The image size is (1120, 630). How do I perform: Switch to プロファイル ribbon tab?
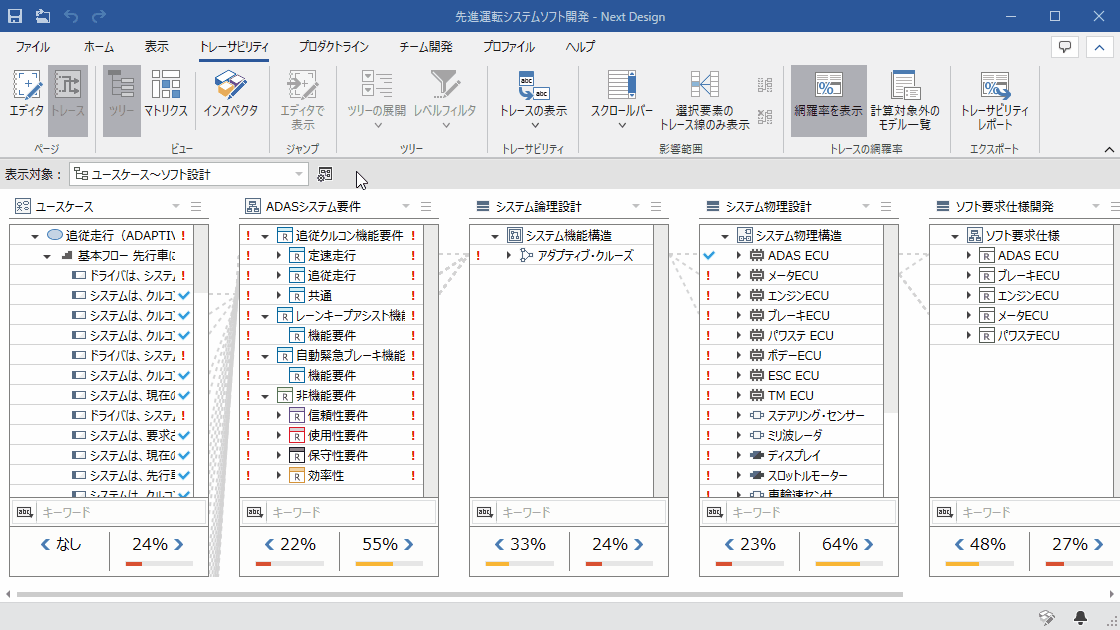(509, 46)
